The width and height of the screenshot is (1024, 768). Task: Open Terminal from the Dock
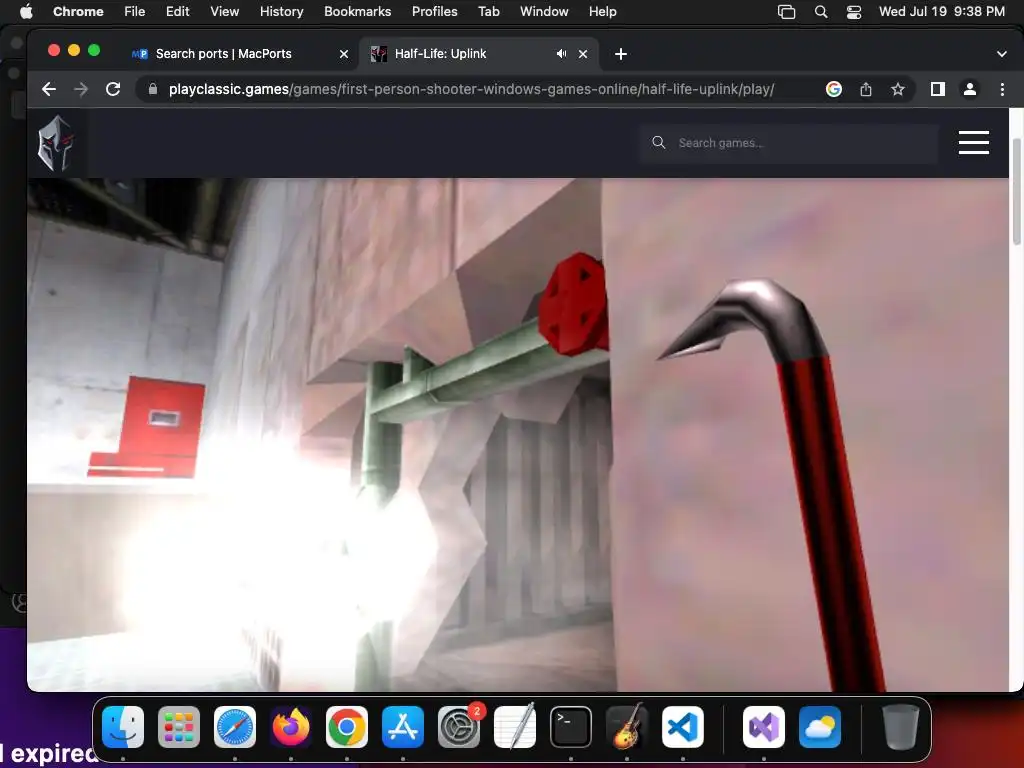(x=571, y=727)
